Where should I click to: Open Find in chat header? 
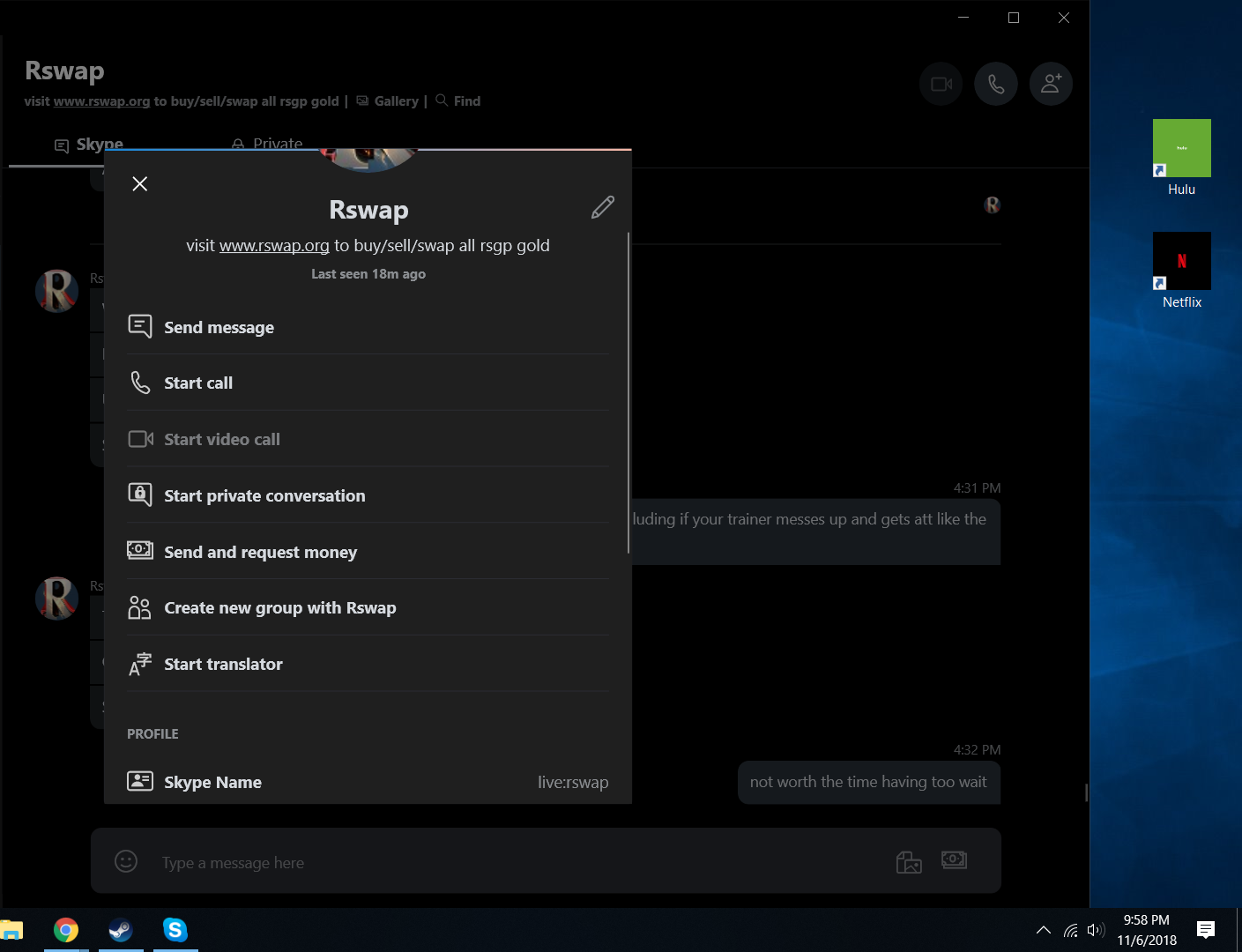(x=458, y=101)
